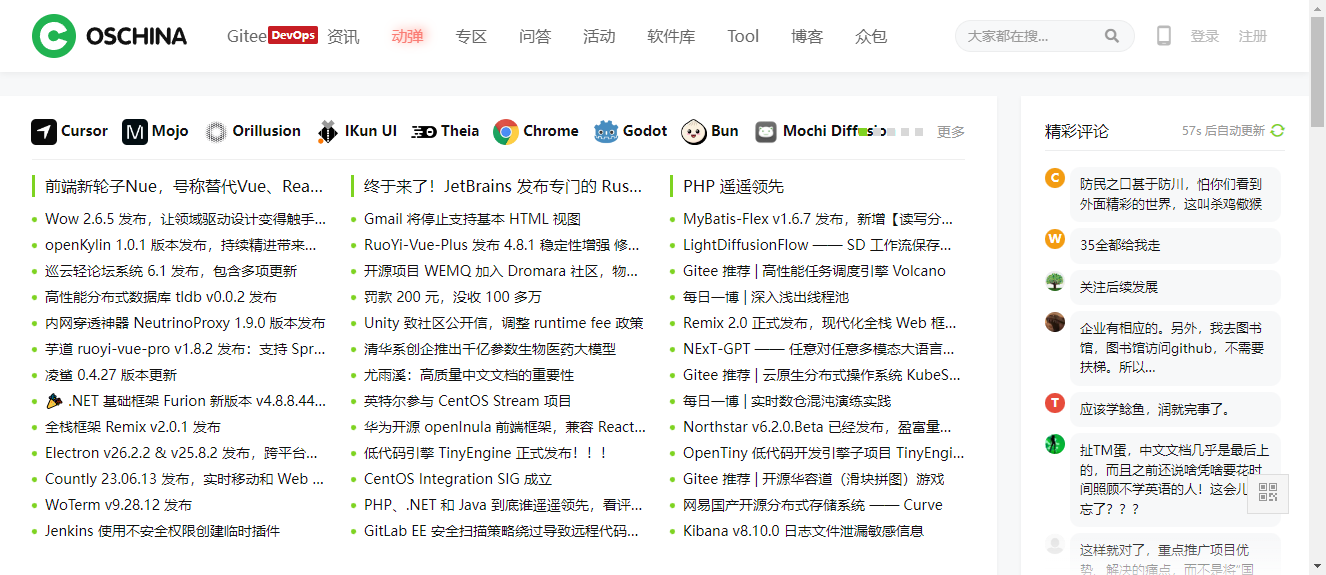Open the Mojo project icon
Image resolution: width=1326 pixels, height=575 pixels.
point(135,131)
